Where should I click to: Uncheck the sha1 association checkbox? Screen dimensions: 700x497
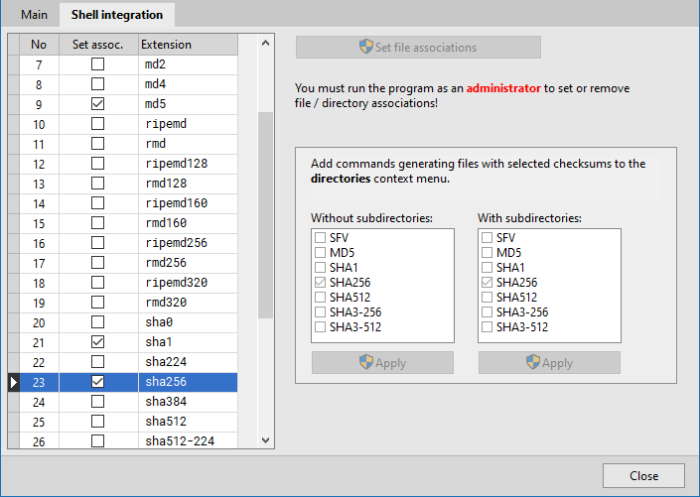(98, 342)
